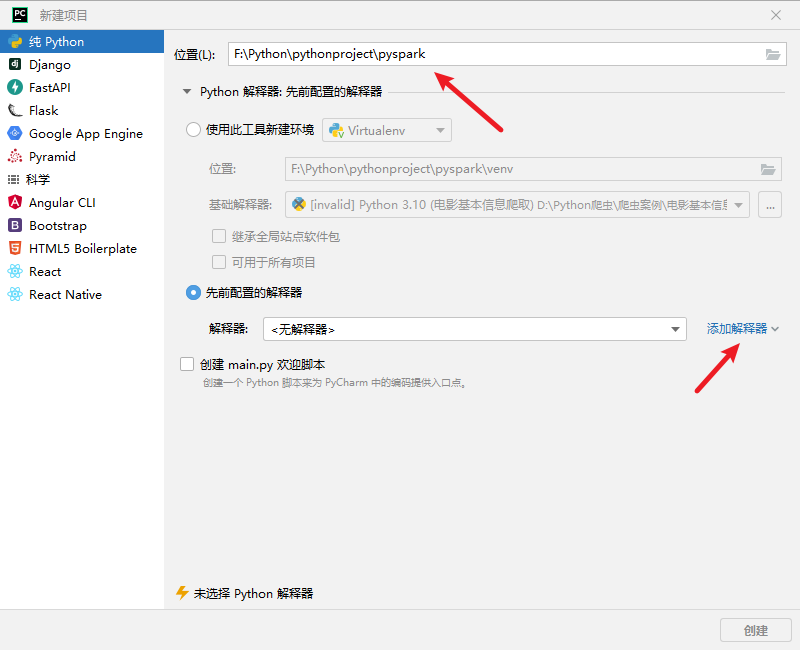The width and height of the screenshot is (800, 650).
Task: Click the FastAPI lightning icon
Action: click(15, 87)
